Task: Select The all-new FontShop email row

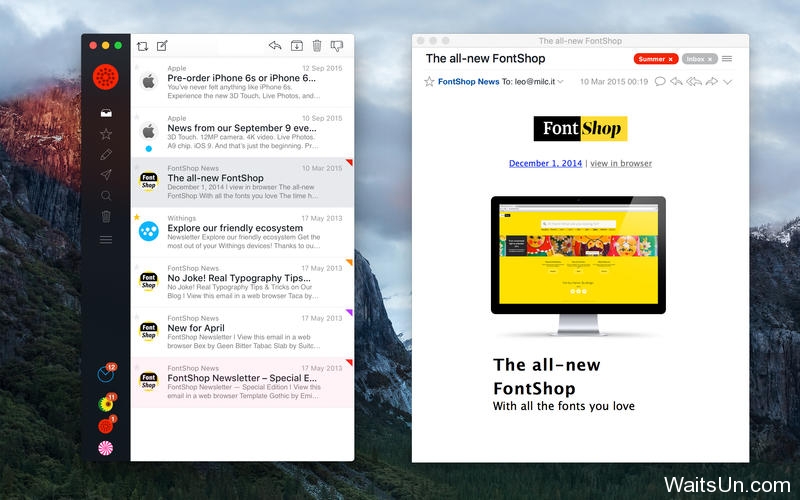Action: [242, 182]
